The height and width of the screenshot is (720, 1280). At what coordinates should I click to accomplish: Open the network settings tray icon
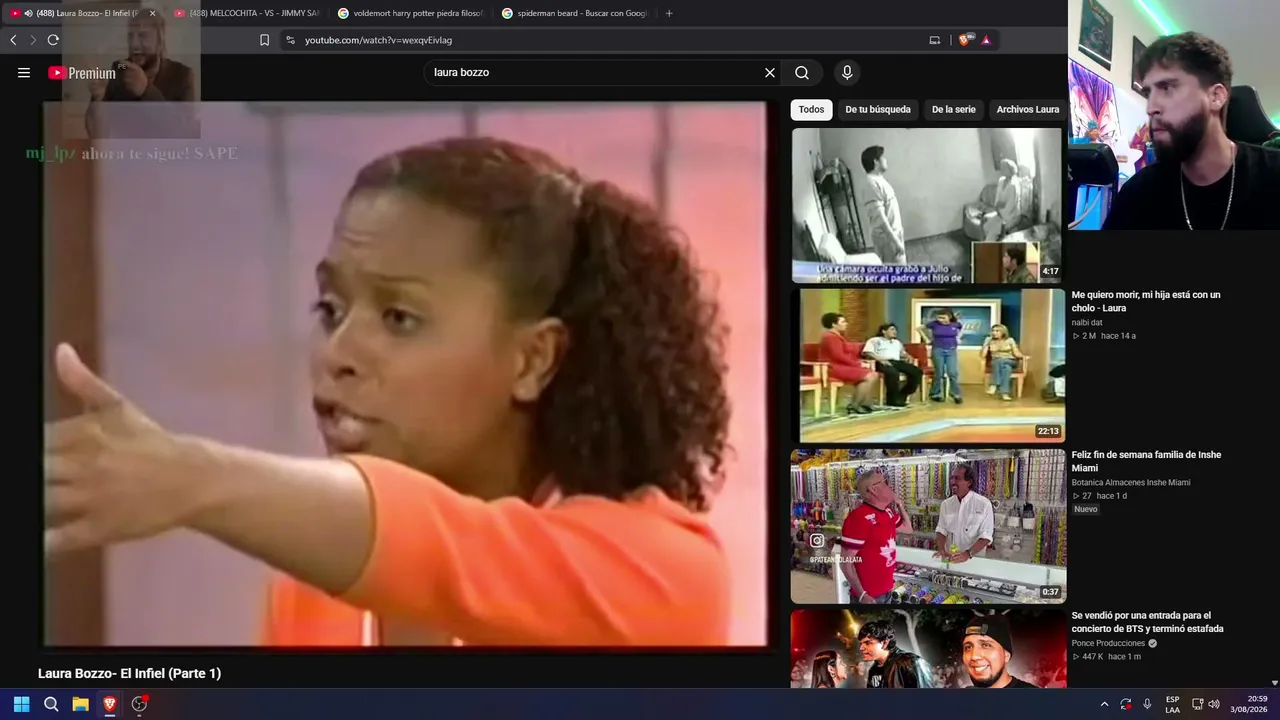point(1197,704)
